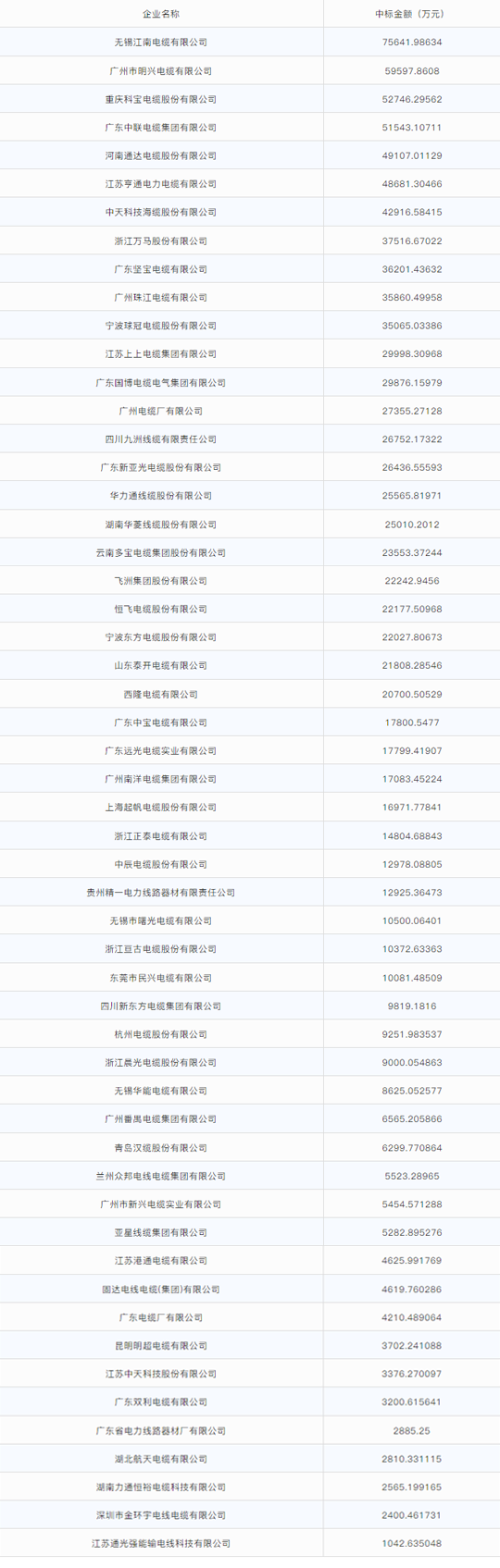This screenshot has width=500, height=1568.
Task: Select 无锡华能电缆有限公司
Action: click(161, 1091)
